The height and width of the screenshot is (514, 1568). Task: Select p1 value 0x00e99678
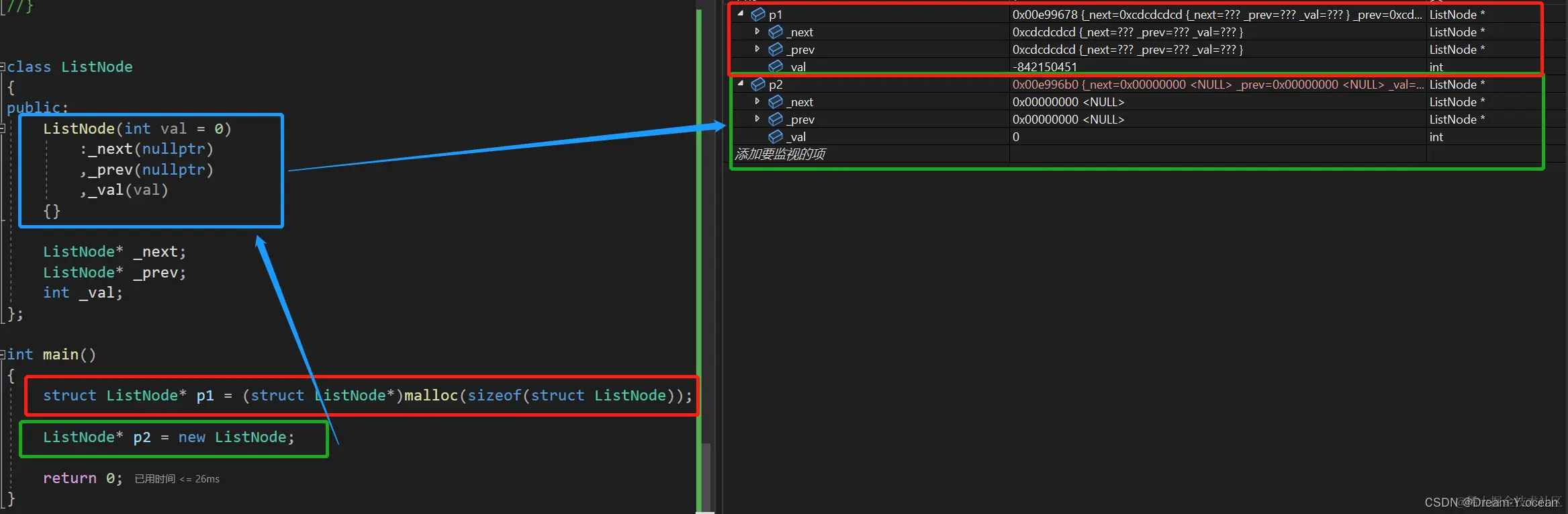1045,14
